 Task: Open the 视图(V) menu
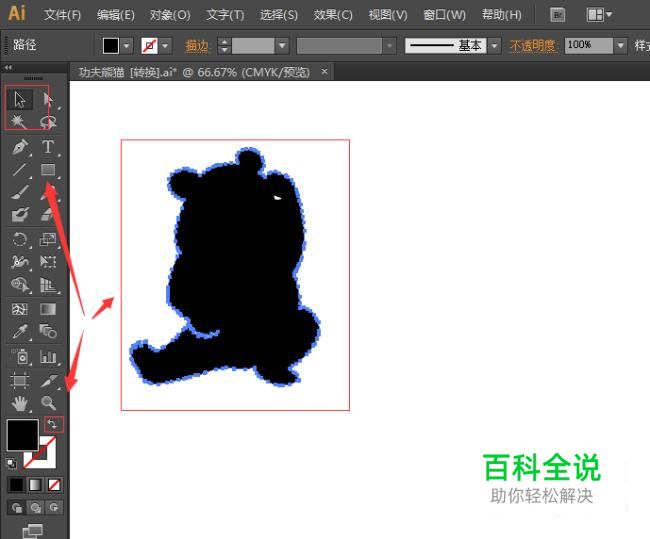pos(388,15)
